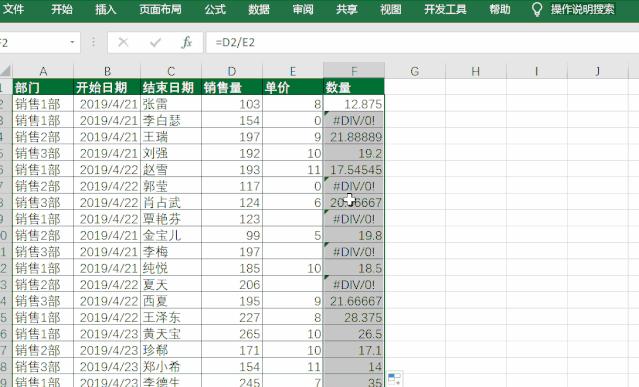
Task: Select cell containing 覃艳芬
Action: (x=171, y=219)
